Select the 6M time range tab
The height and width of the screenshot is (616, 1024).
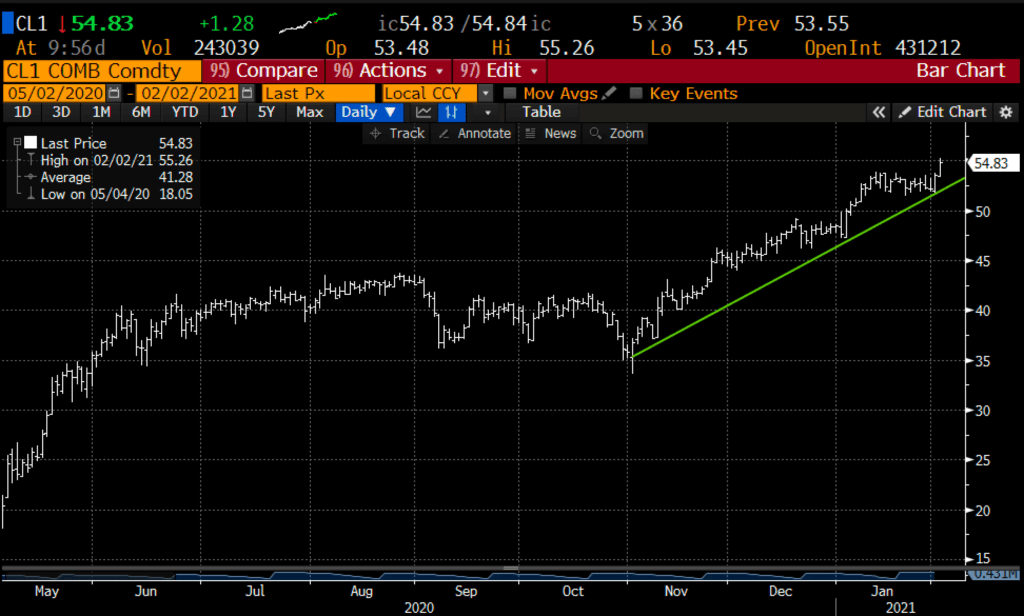click(141, 112)
